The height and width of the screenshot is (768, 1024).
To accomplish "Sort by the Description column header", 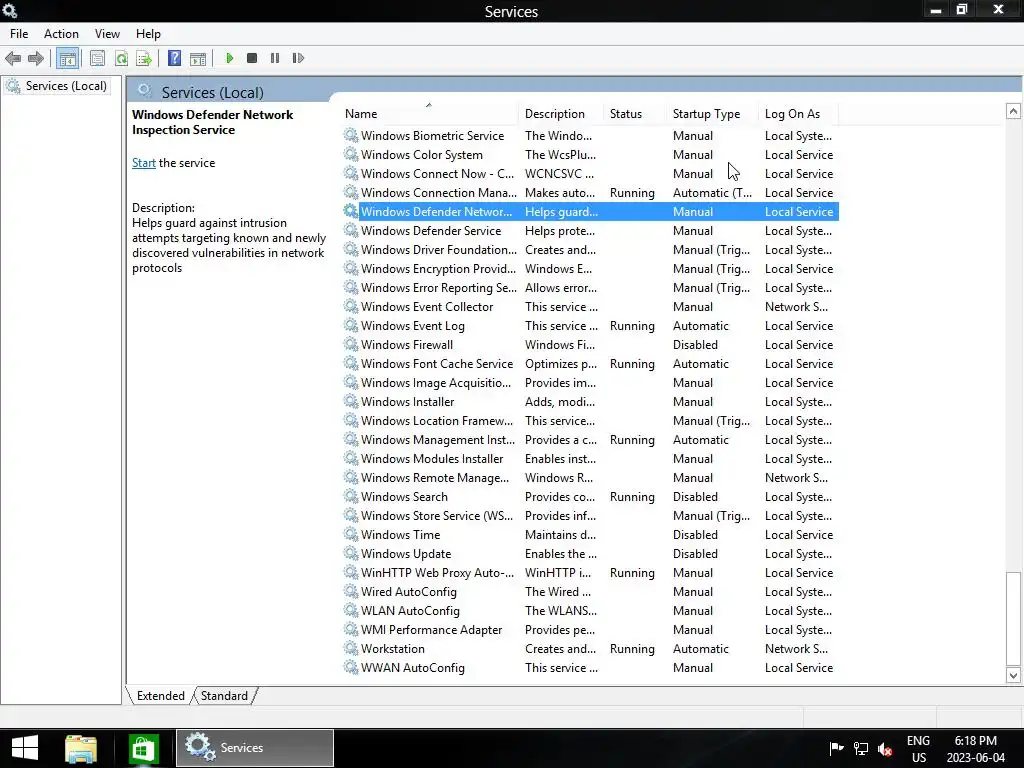I will [x=561, y=114].
